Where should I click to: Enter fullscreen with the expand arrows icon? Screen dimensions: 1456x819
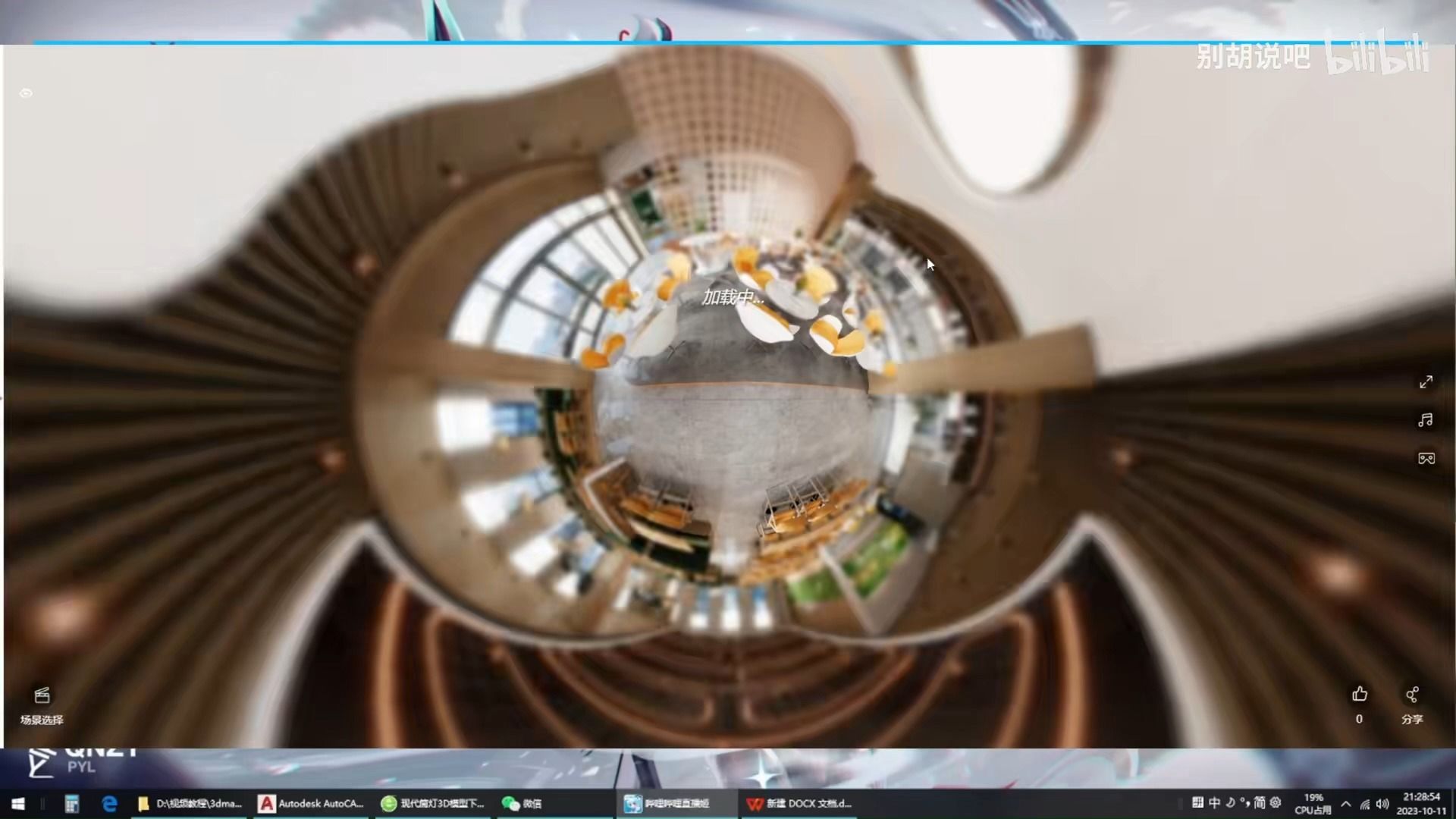click(1426, 382)
